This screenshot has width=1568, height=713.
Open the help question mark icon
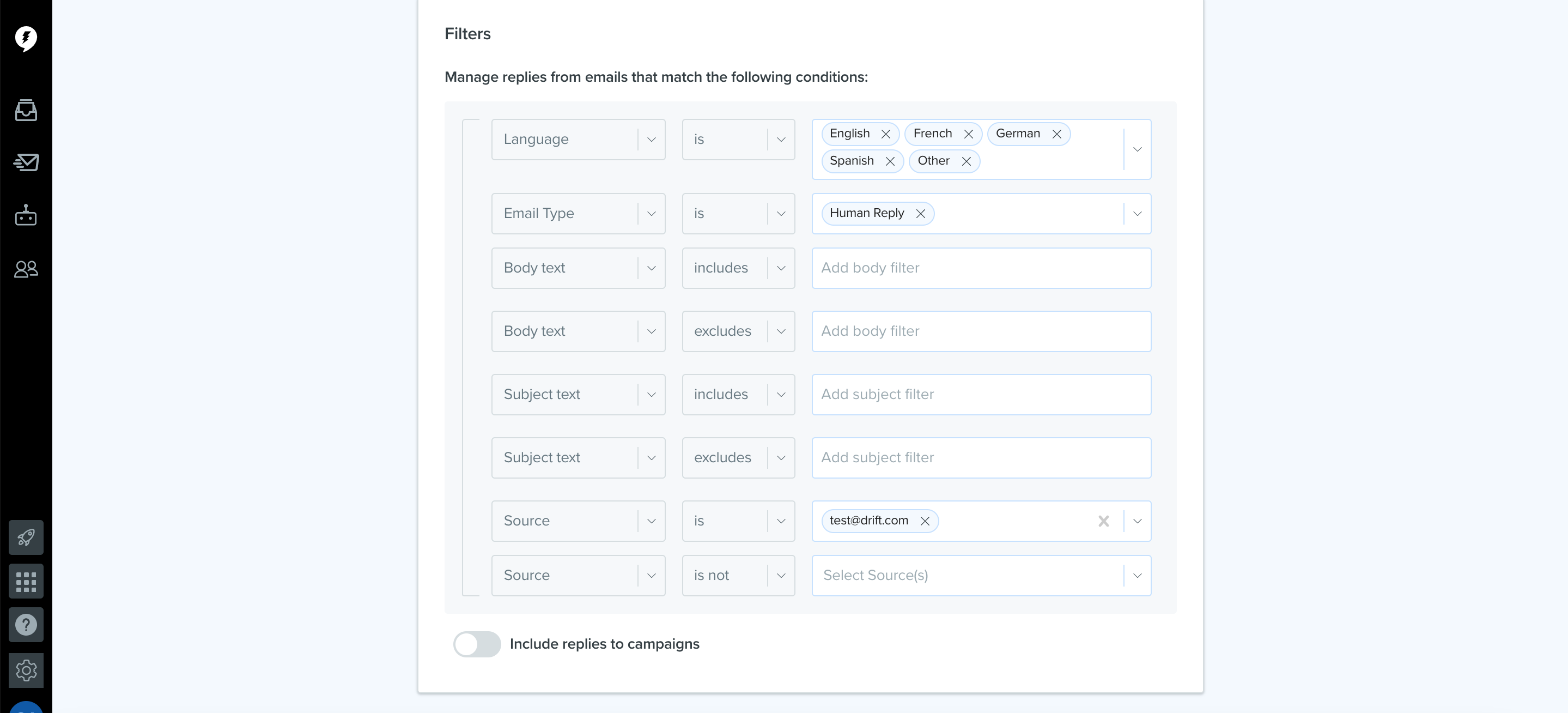click(x=26, y=625)
